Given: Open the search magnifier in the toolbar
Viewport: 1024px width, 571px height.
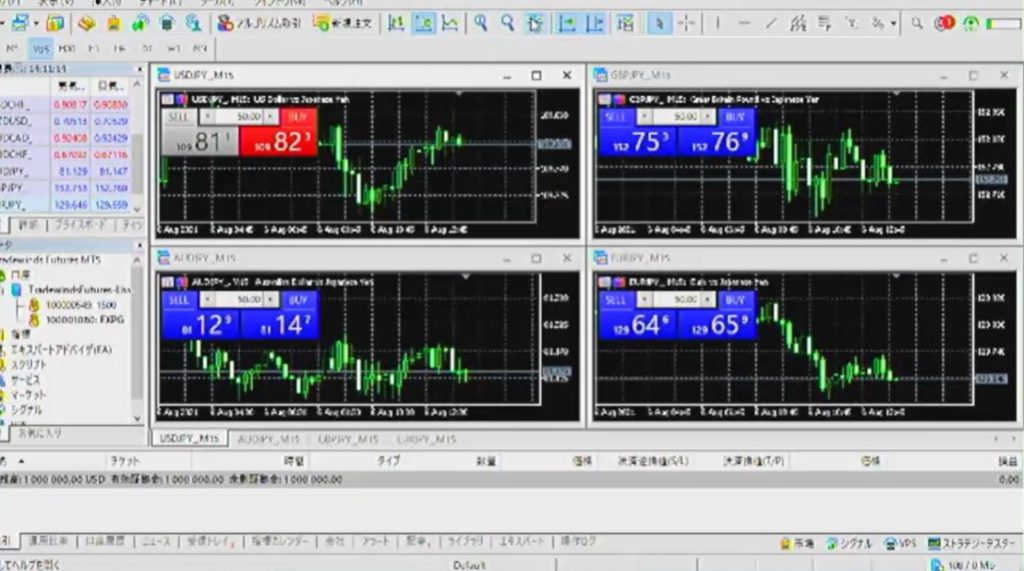Looking at the screenshot, I should pos(917,22).
